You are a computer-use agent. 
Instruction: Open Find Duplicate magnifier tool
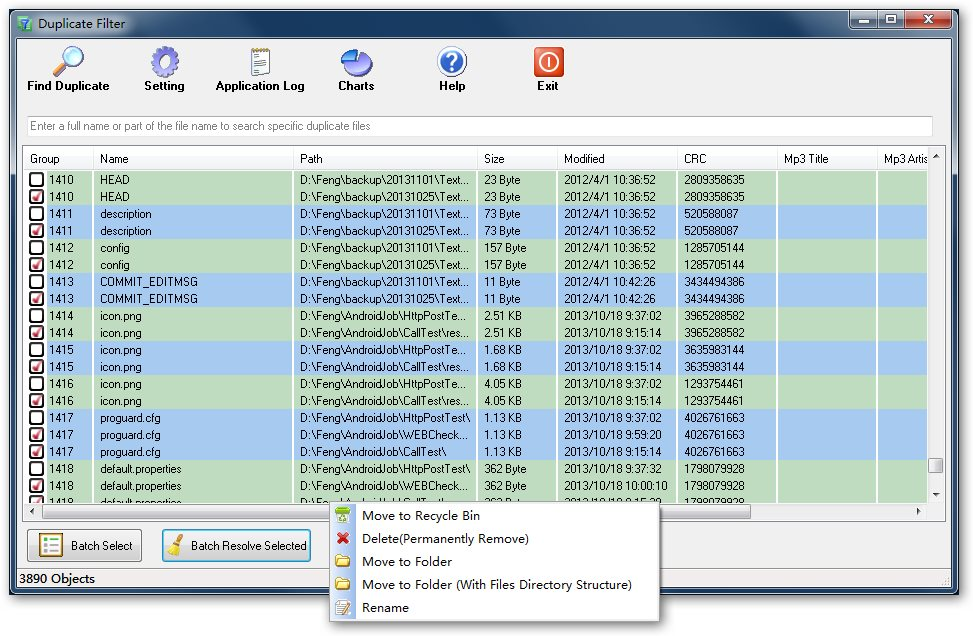click(68, 69)
